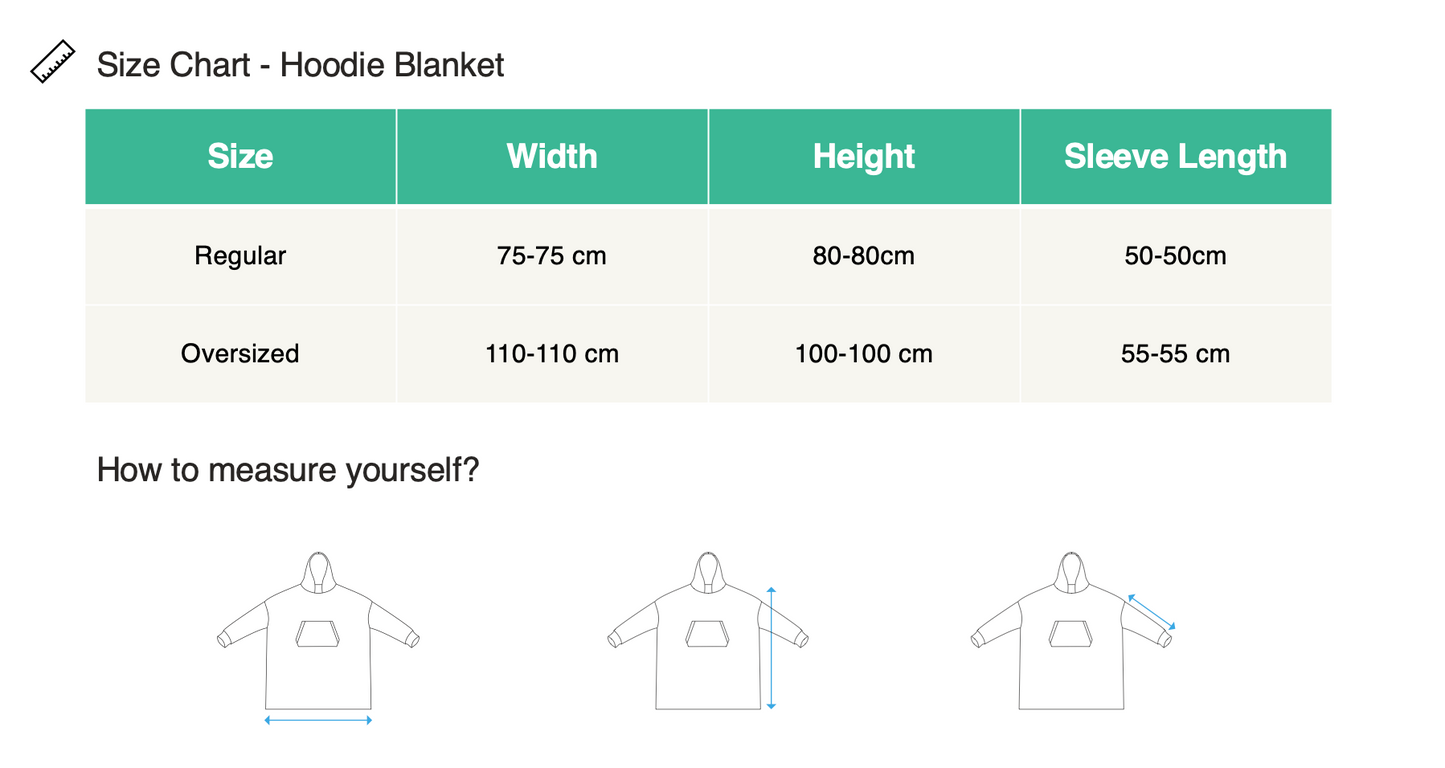Click the Height column header
Image resolution: width=1445 pixels, height=768 pixels.
[x=864, y=157]
